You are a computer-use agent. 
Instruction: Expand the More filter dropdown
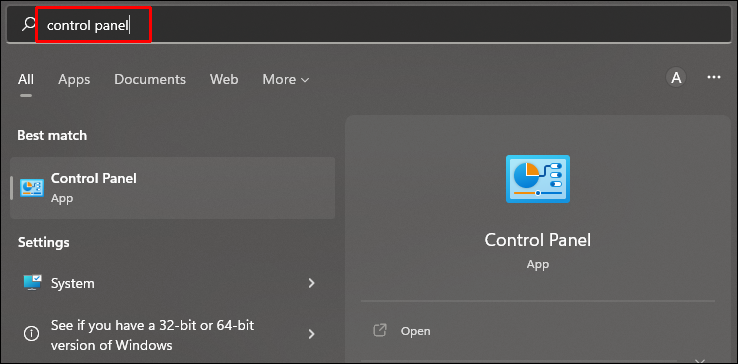(286, 79)
